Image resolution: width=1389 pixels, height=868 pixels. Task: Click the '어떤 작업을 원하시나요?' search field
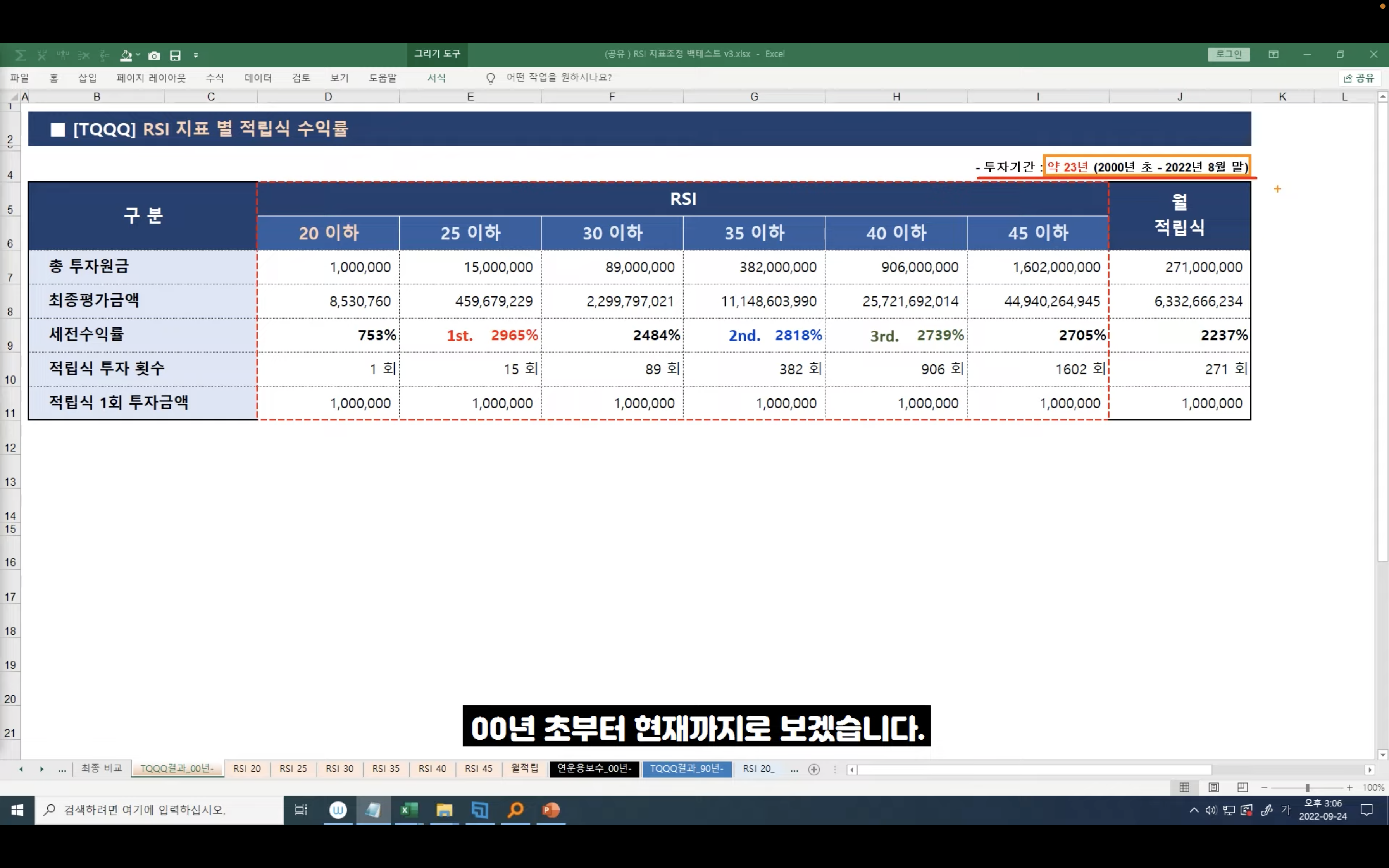[x=558, y=77]
